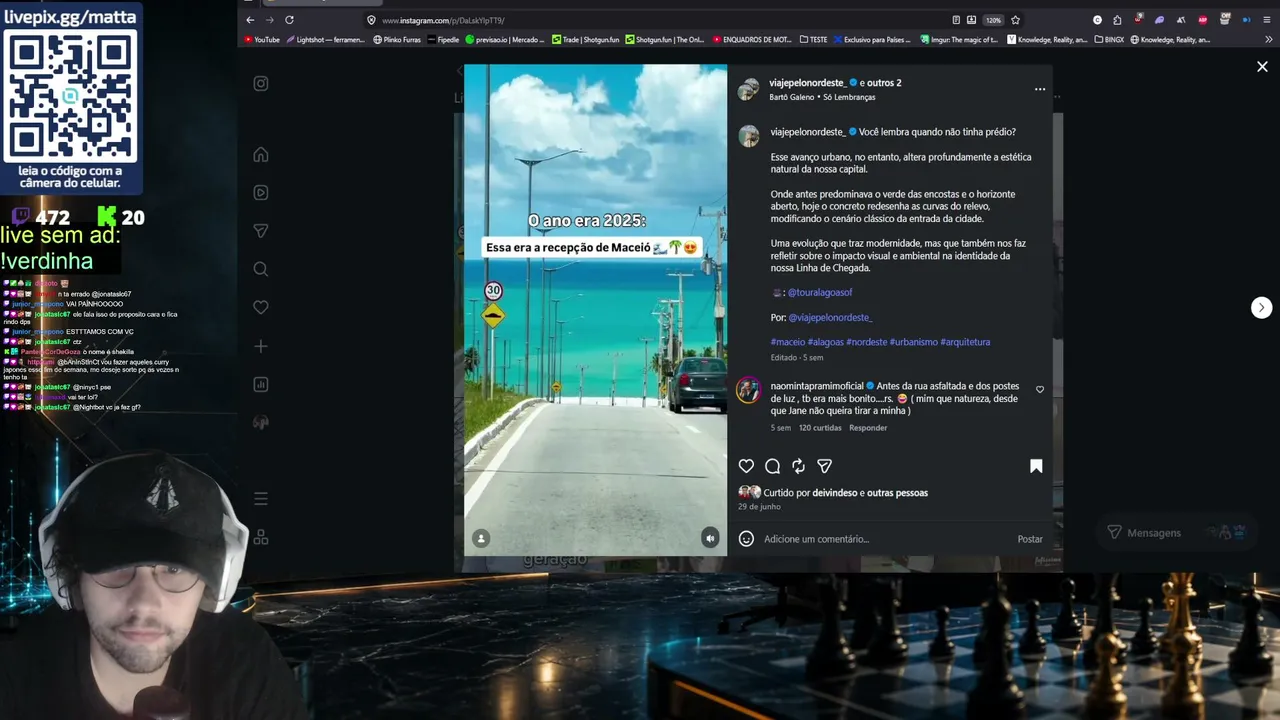
Task: Open the #arquitetura hashtag
Action: point(966,342)
